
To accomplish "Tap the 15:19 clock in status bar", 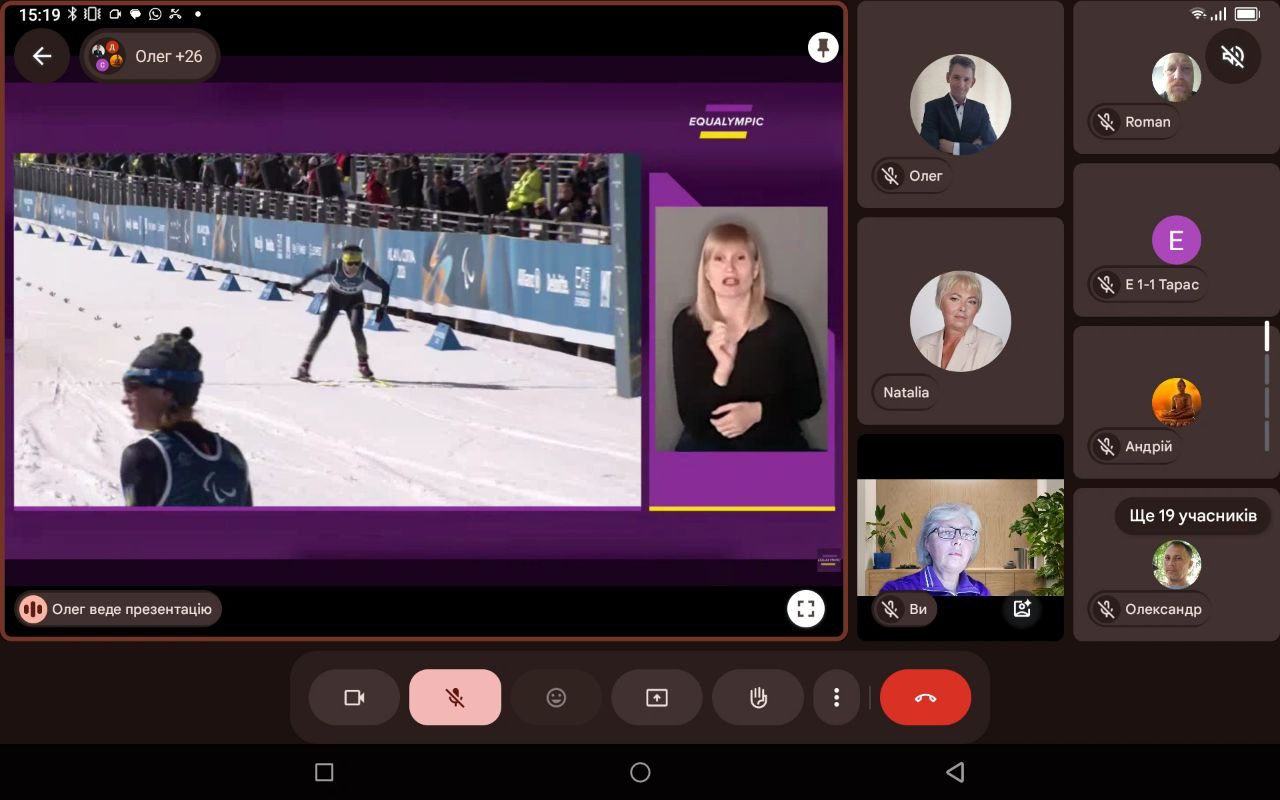I will tap(40, 15).
